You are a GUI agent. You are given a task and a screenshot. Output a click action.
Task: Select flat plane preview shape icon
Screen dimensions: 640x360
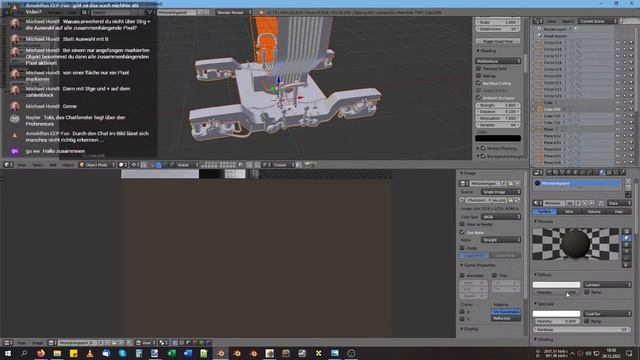tap(626, 231)
